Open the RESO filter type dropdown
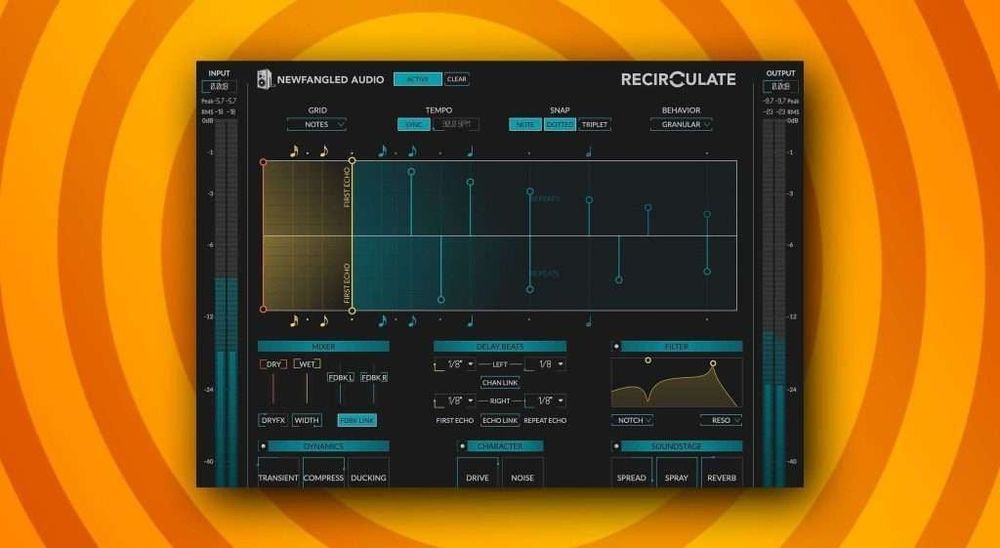This screenshot has height=548, width=1000. (721, 420)
